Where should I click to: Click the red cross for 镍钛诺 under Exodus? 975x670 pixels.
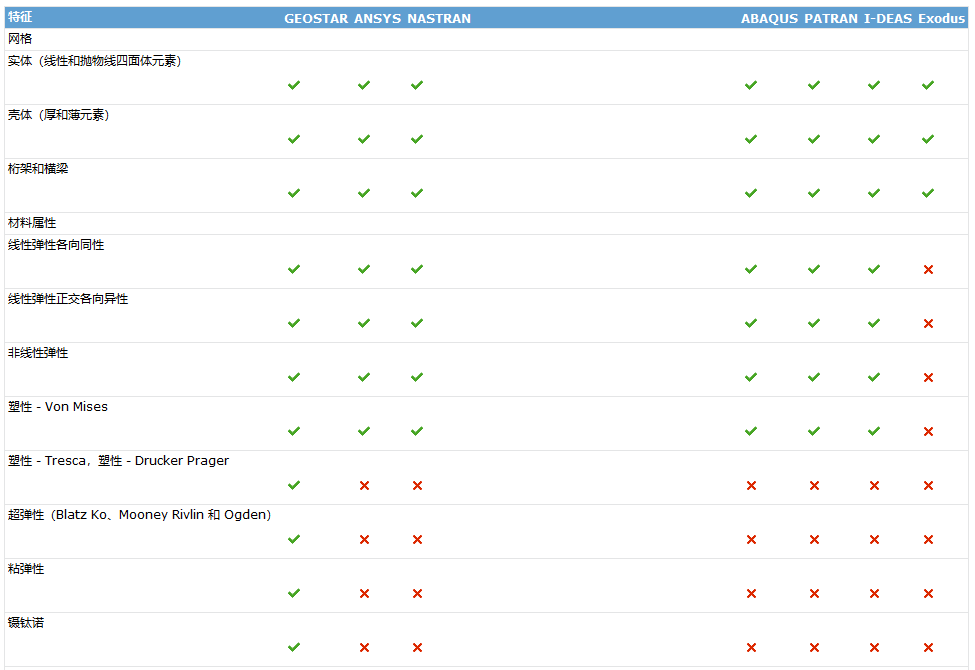coord(928,648)
